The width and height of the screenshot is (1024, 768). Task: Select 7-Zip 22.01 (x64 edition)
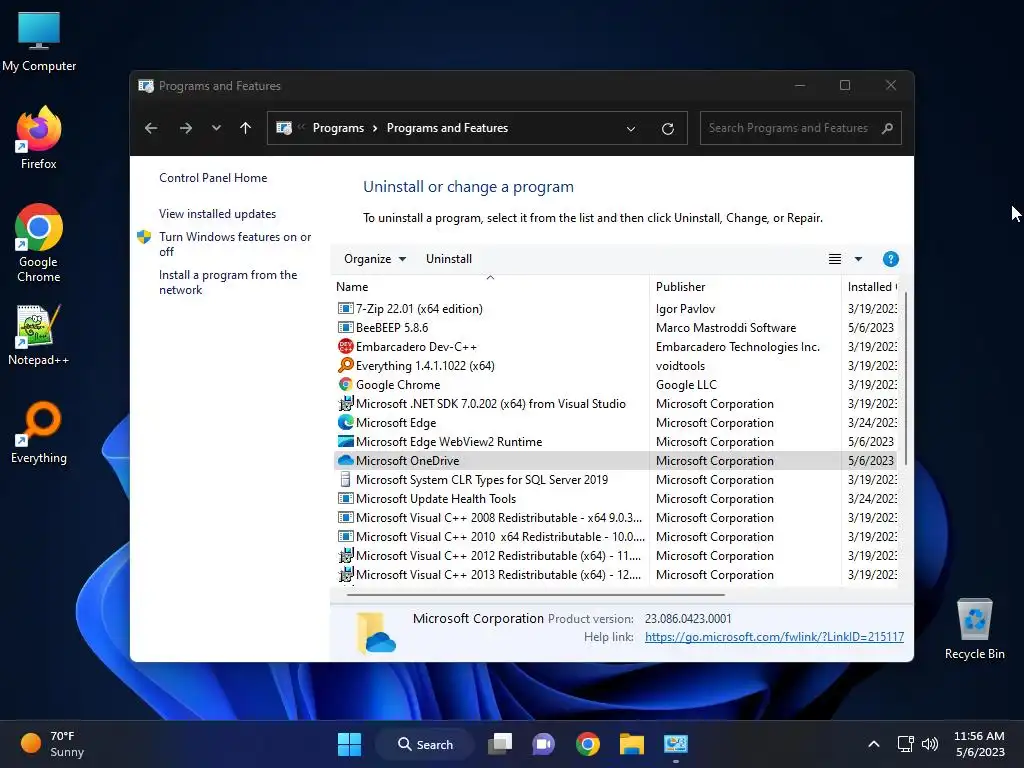coord(419,309)
